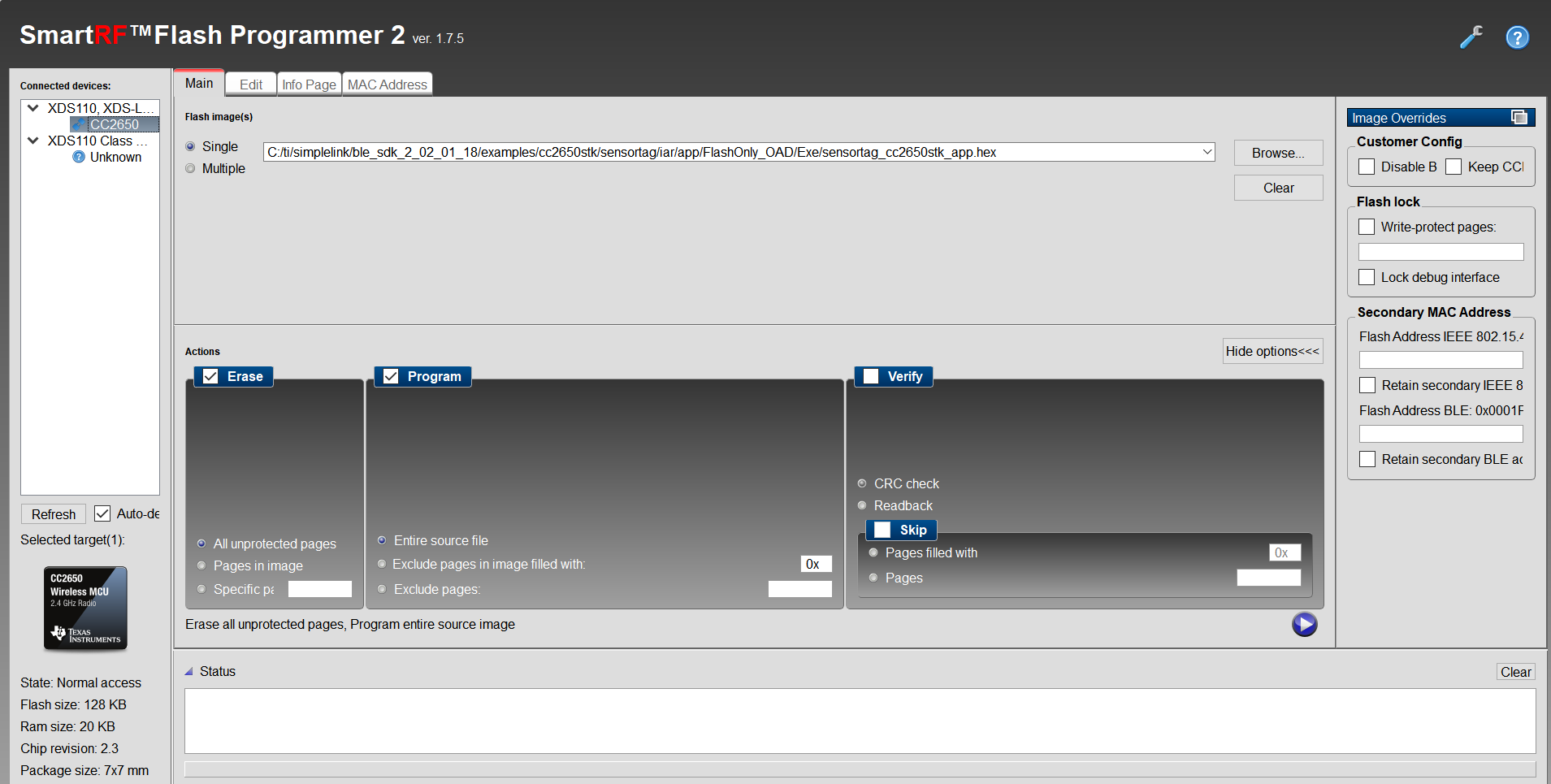1551x784 pixels.
Task: Check the Disable Bootloader checkbox
Action: click(1367, 167)
